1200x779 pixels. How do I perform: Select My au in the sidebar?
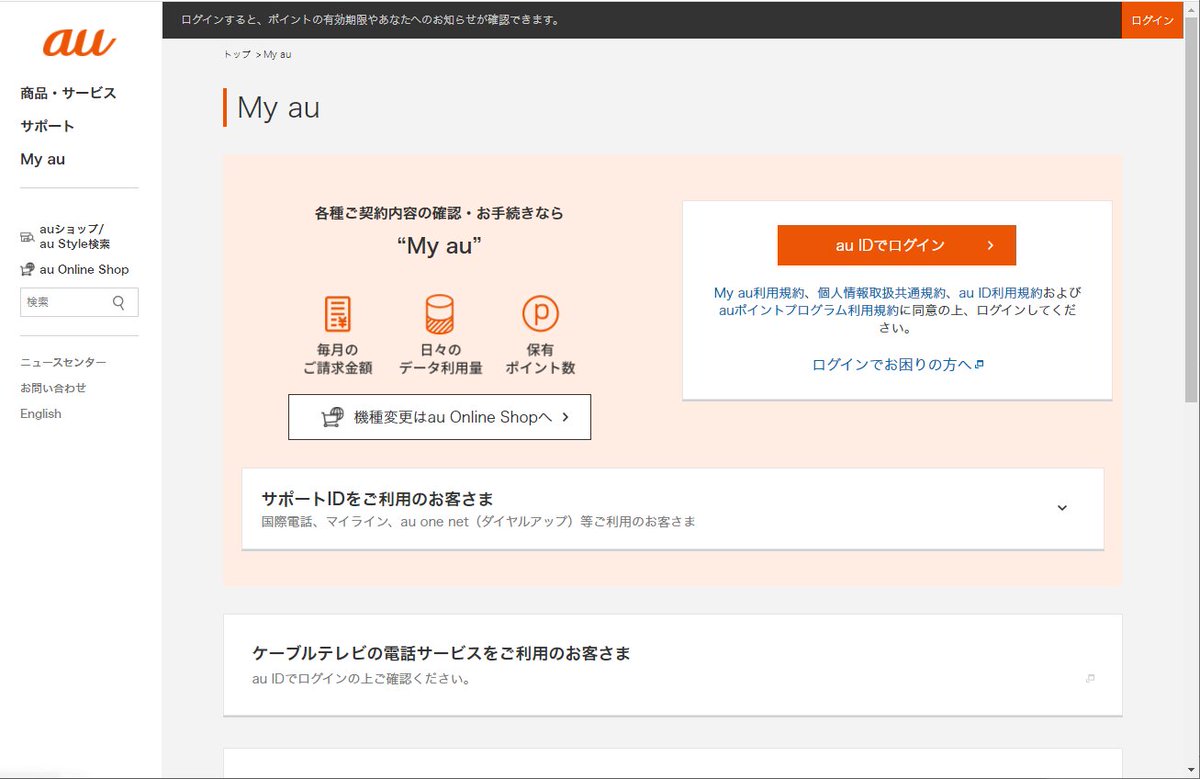[x=42, y=159]
